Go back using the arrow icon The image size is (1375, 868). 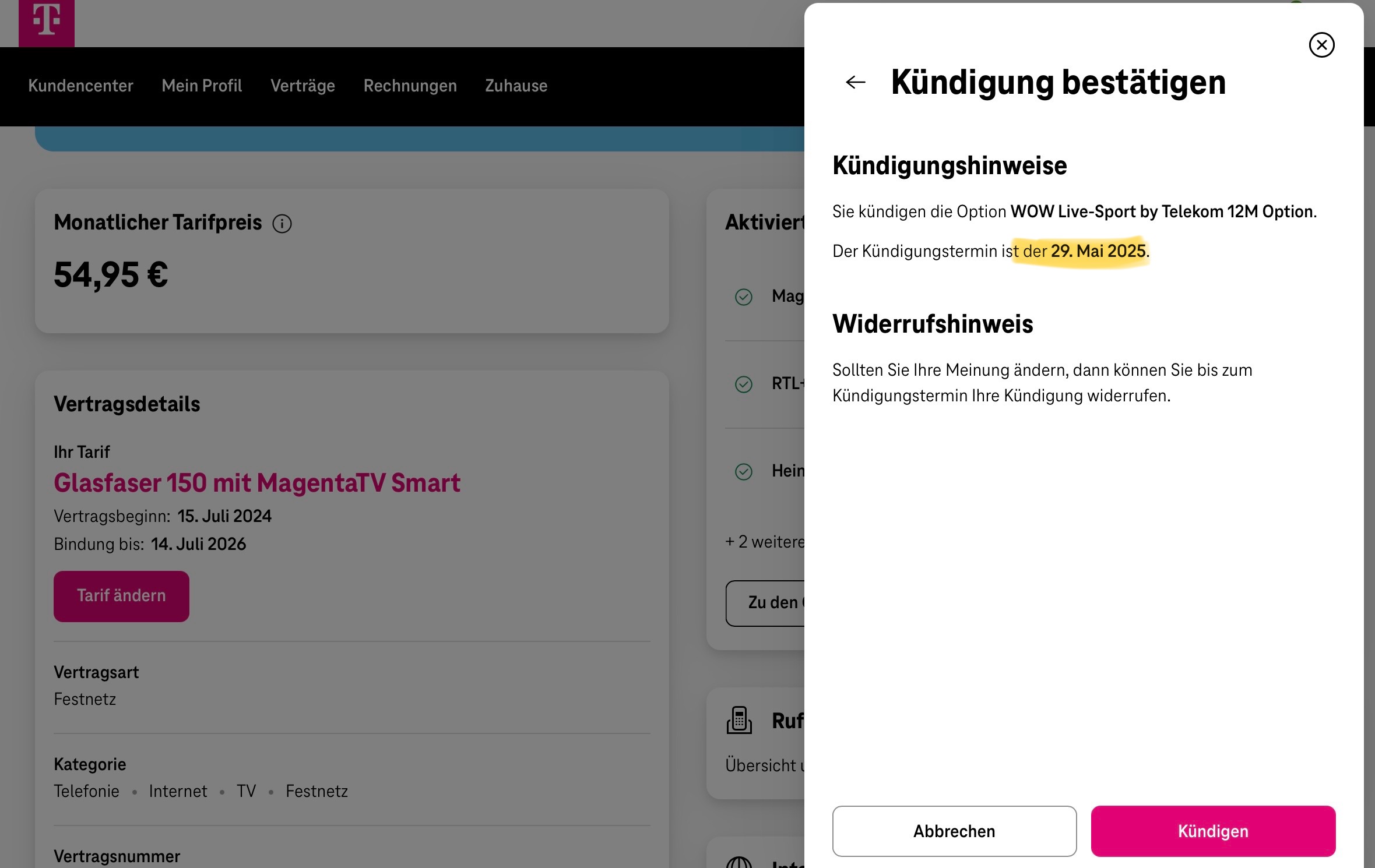tap(855, 82)
